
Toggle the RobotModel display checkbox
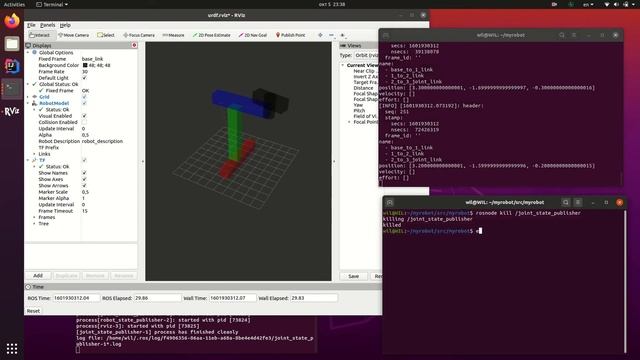(84, 103)
